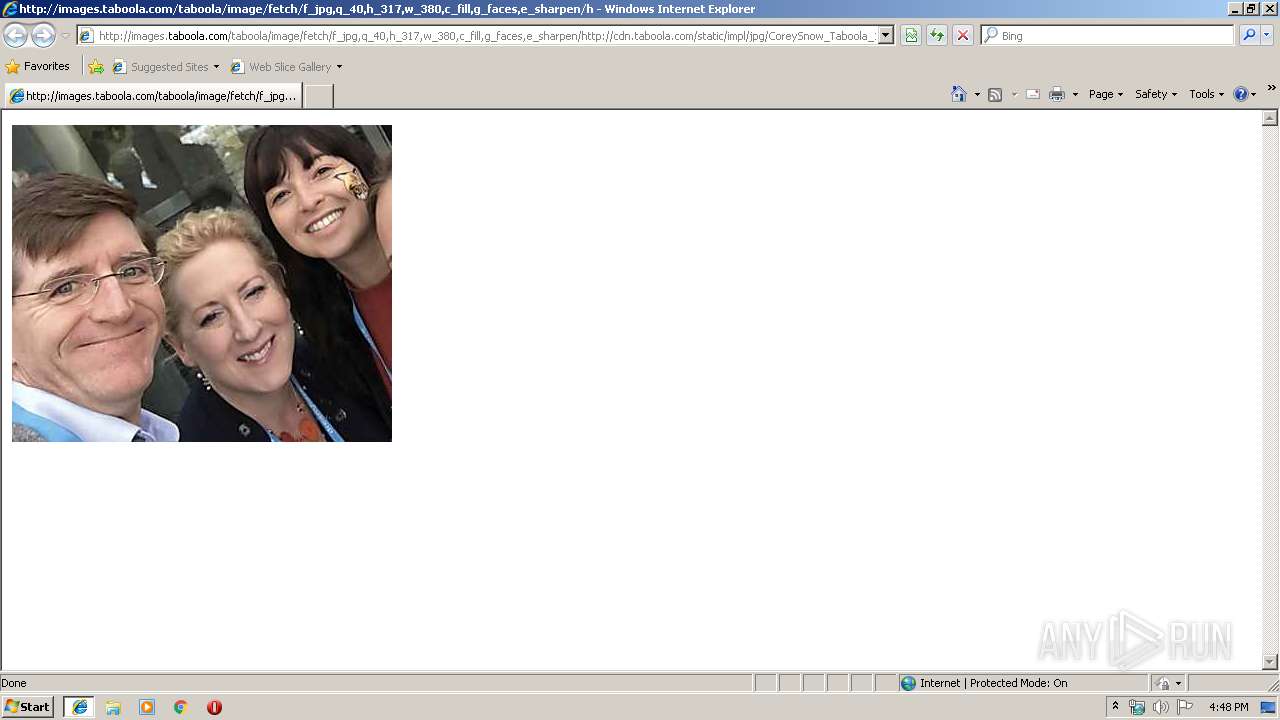The height and width of the screenshot is (720, 1280).
Task: Click the Read Mail envelope icon
Action: [x=1033, y=94]
